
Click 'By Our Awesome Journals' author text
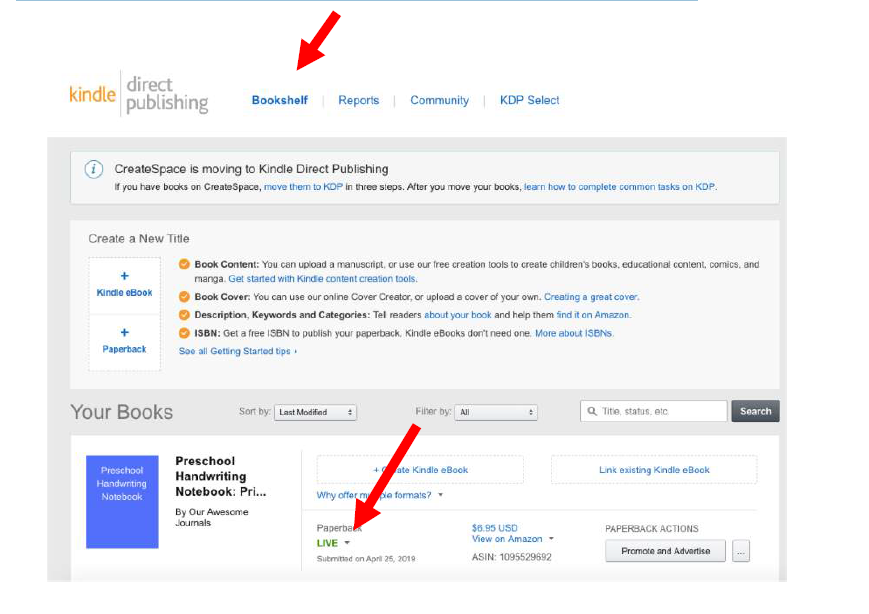pyautogui.click(x=212, y=517)
